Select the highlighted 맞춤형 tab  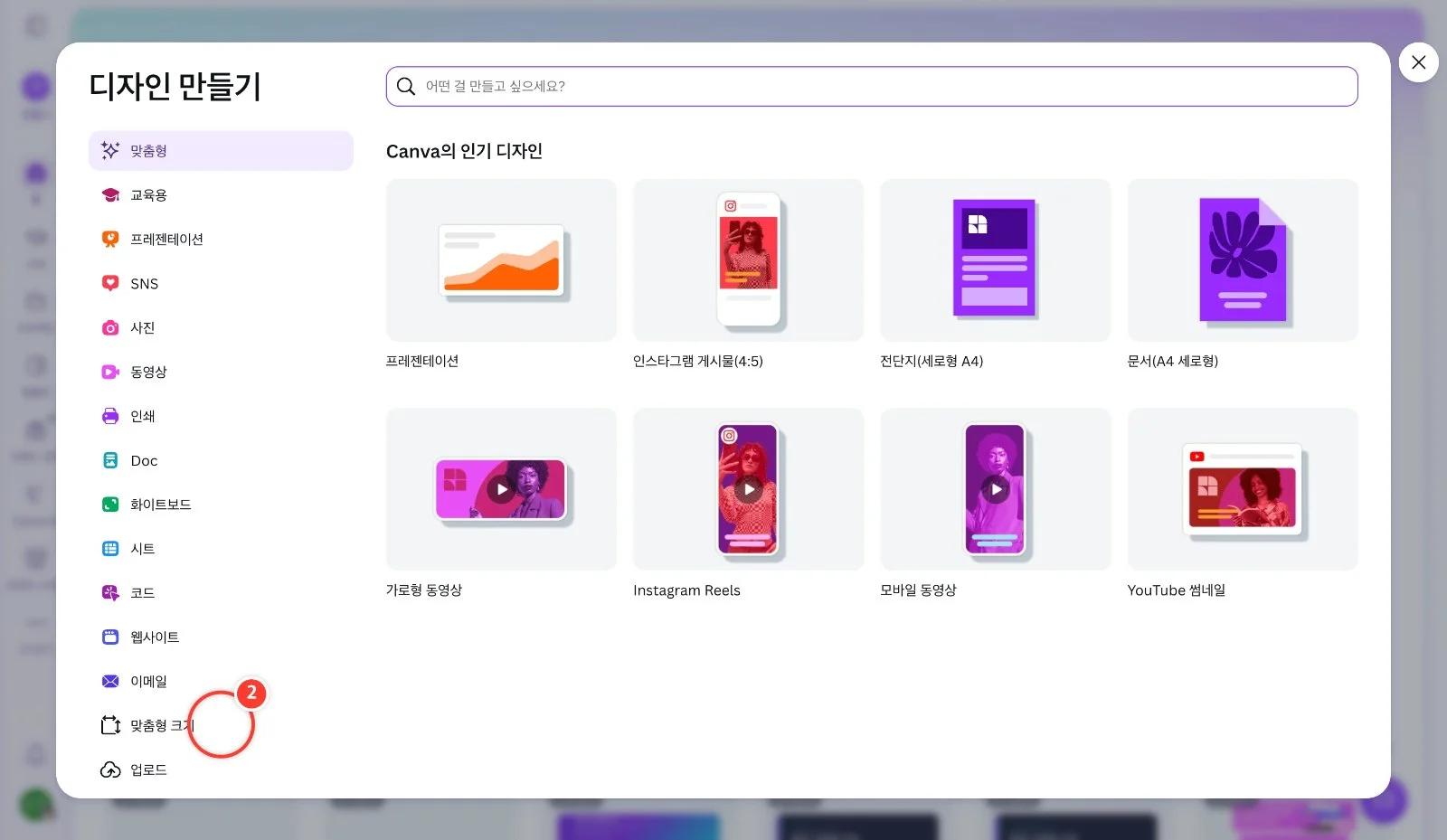pos(221,151)
